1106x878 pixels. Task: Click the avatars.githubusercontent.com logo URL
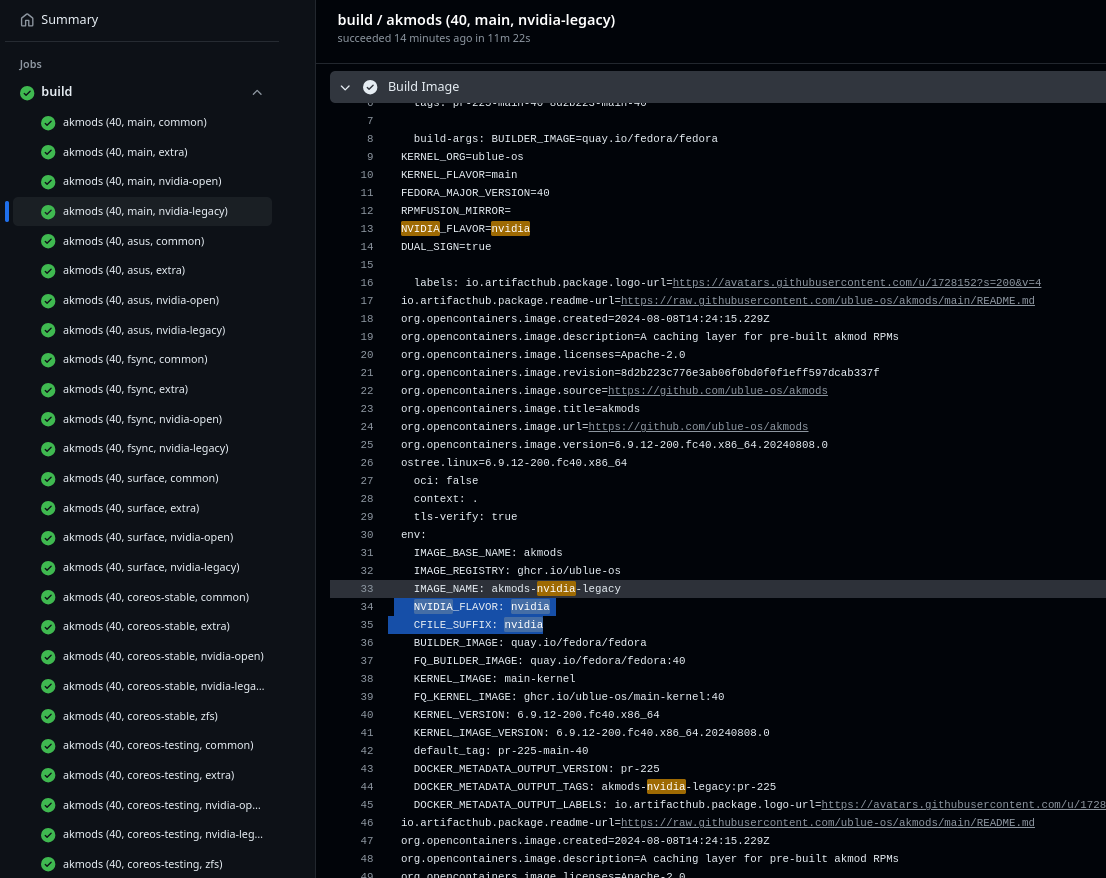click(x=856, y=282)
